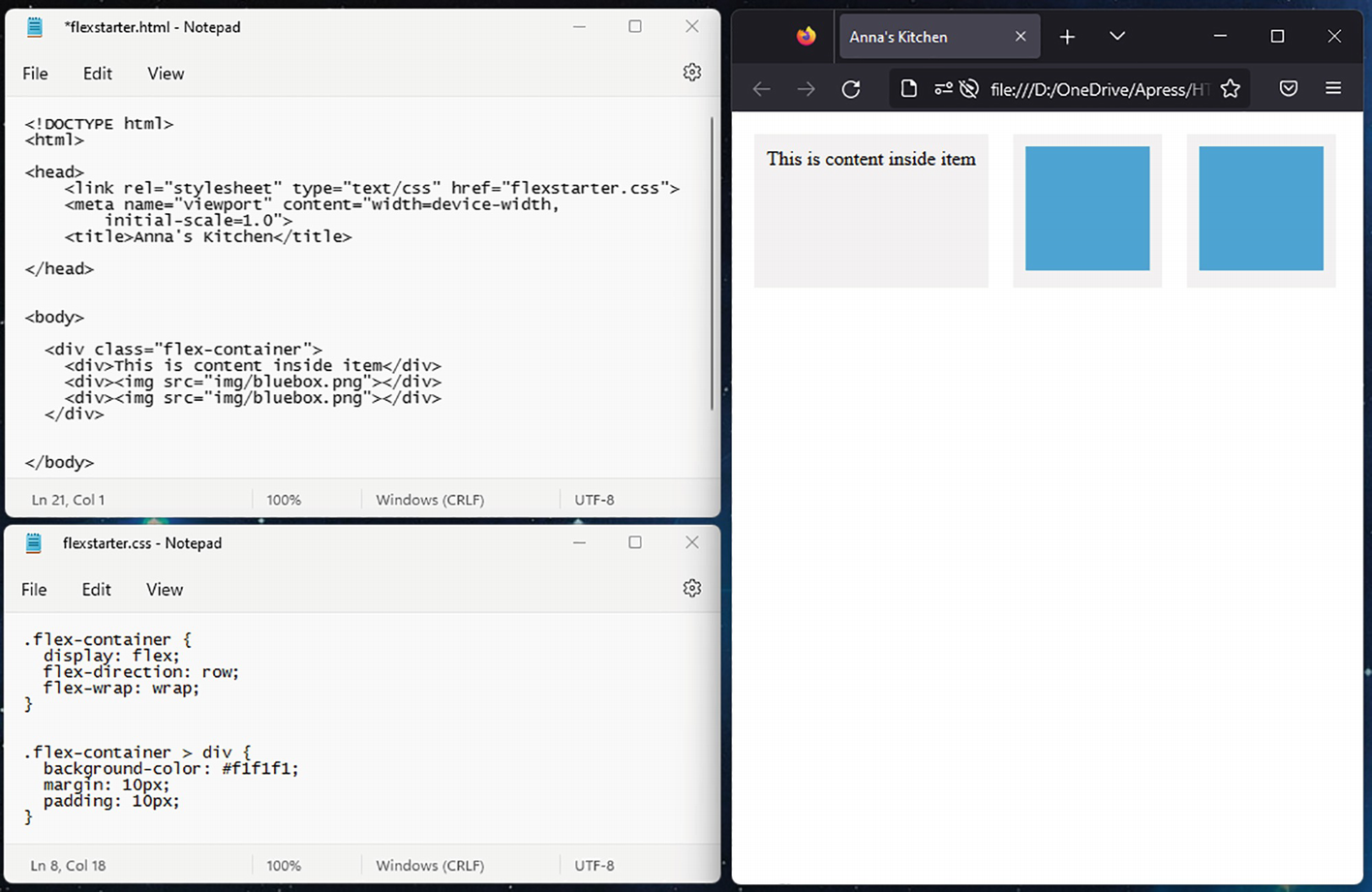Click the vertical scrollbar in html Notepad
Screen dimensions: 1372x892
point(714,261)
